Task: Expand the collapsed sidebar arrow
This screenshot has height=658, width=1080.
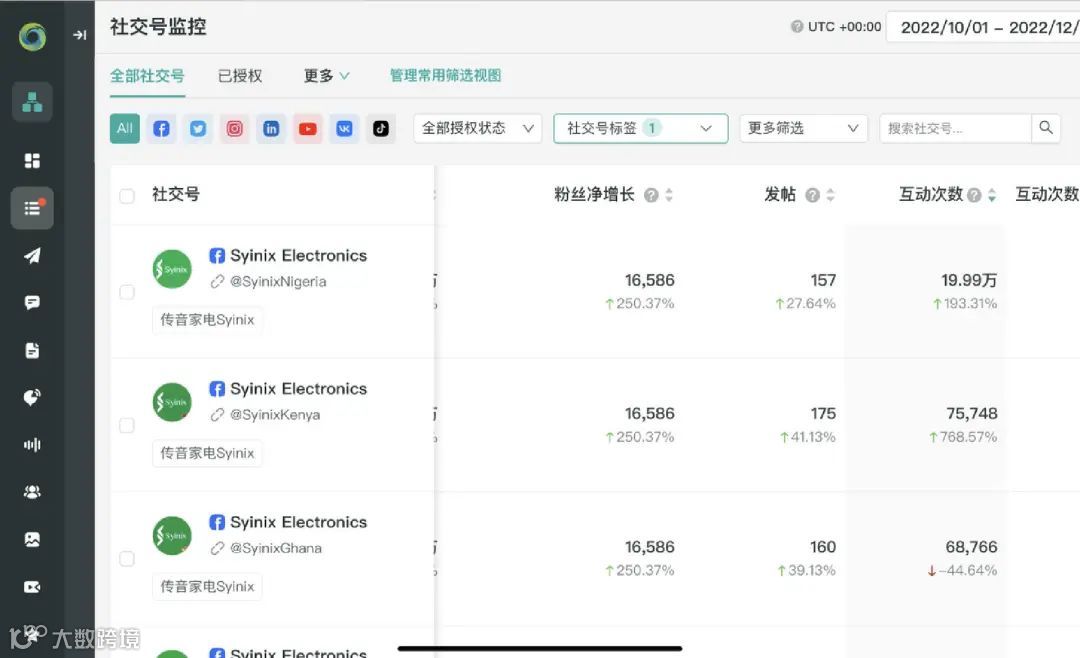Action: [x=80, y=35]
